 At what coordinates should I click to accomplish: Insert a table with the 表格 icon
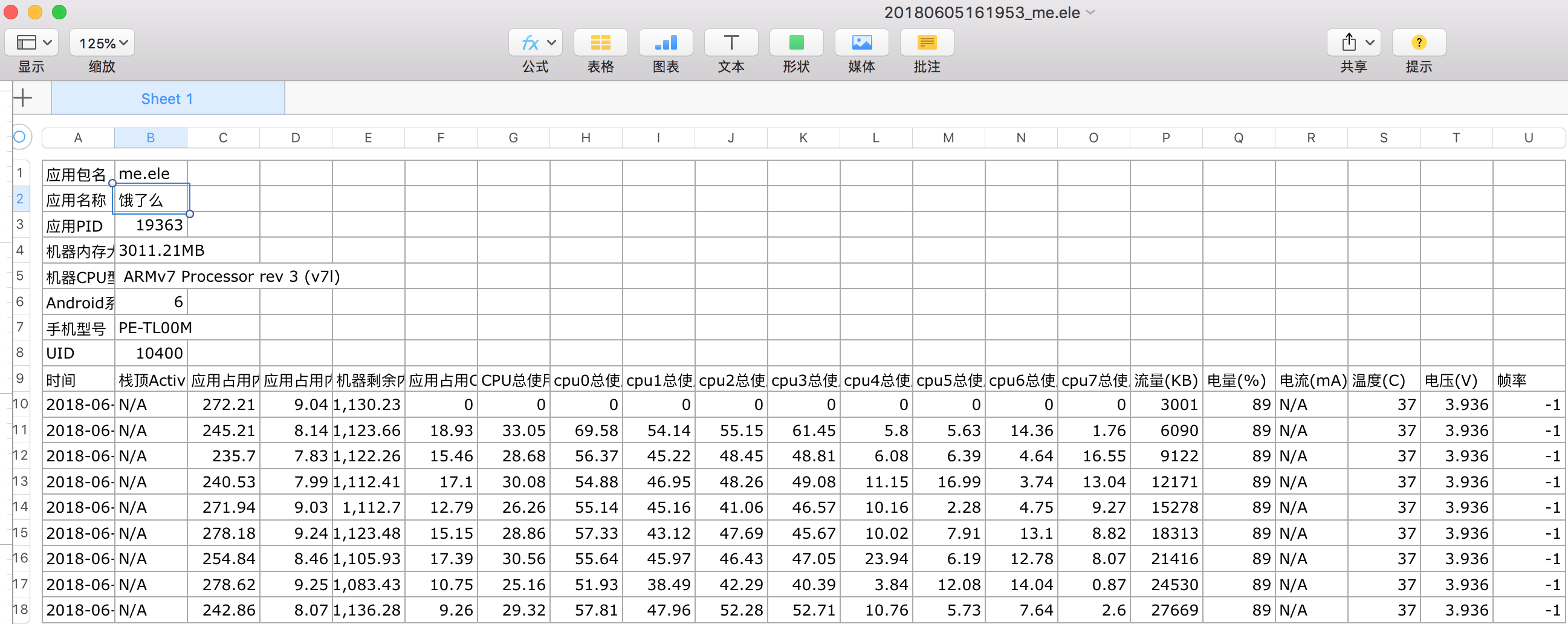click(x=600, y=42)
